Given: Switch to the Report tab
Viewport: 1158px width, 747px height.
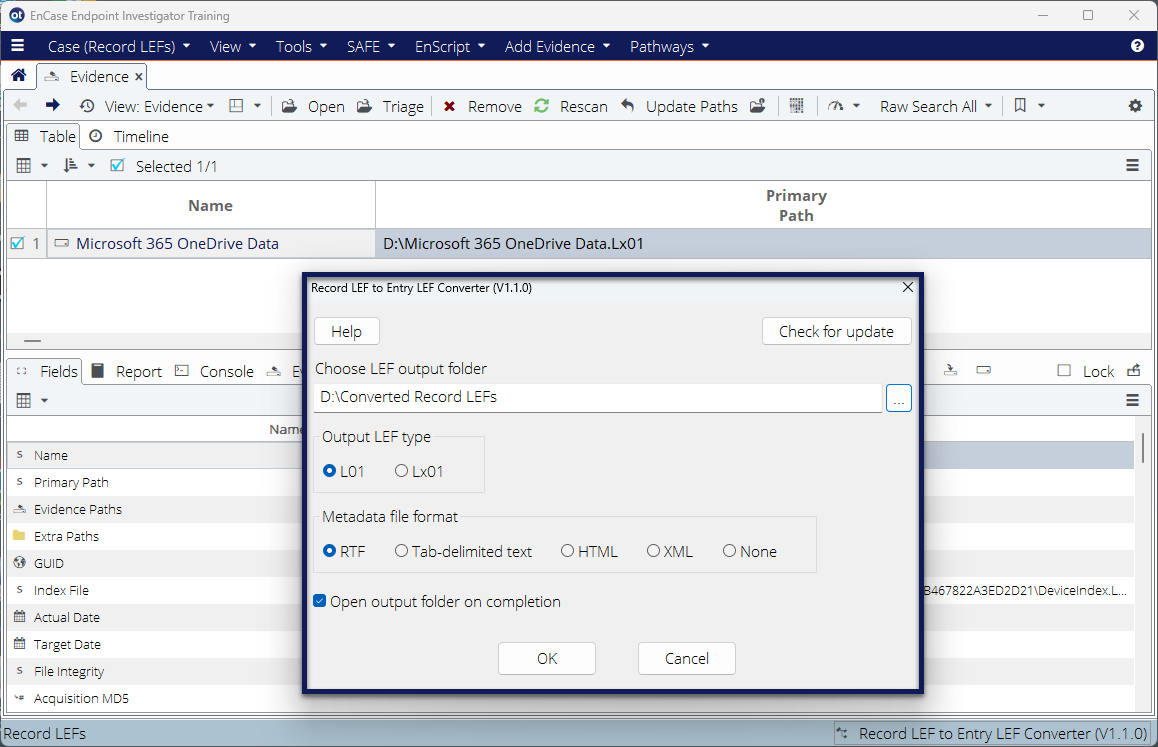Looking at the screenshot, I should (x=126, y=371).
